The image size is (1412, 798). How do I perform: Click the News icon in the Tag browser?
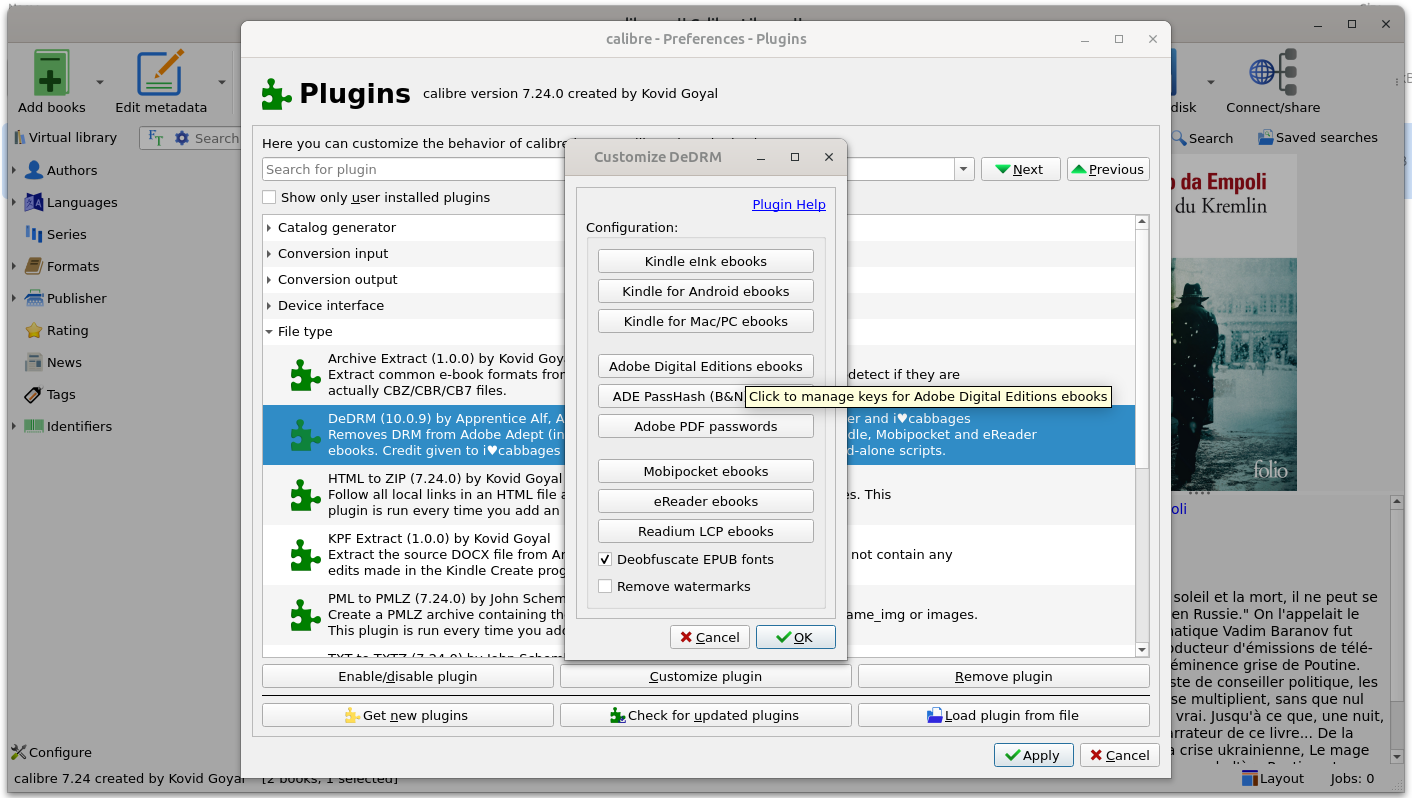tap(35, 362)
